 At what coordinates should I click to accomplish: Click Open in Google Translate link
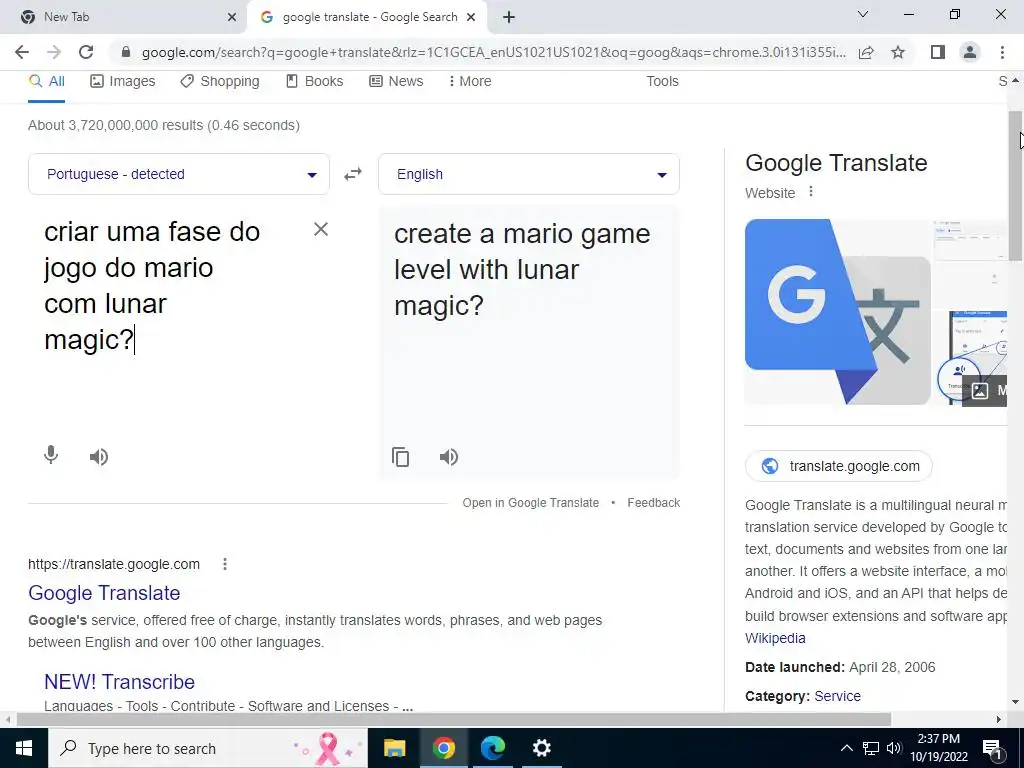[530, 503]
